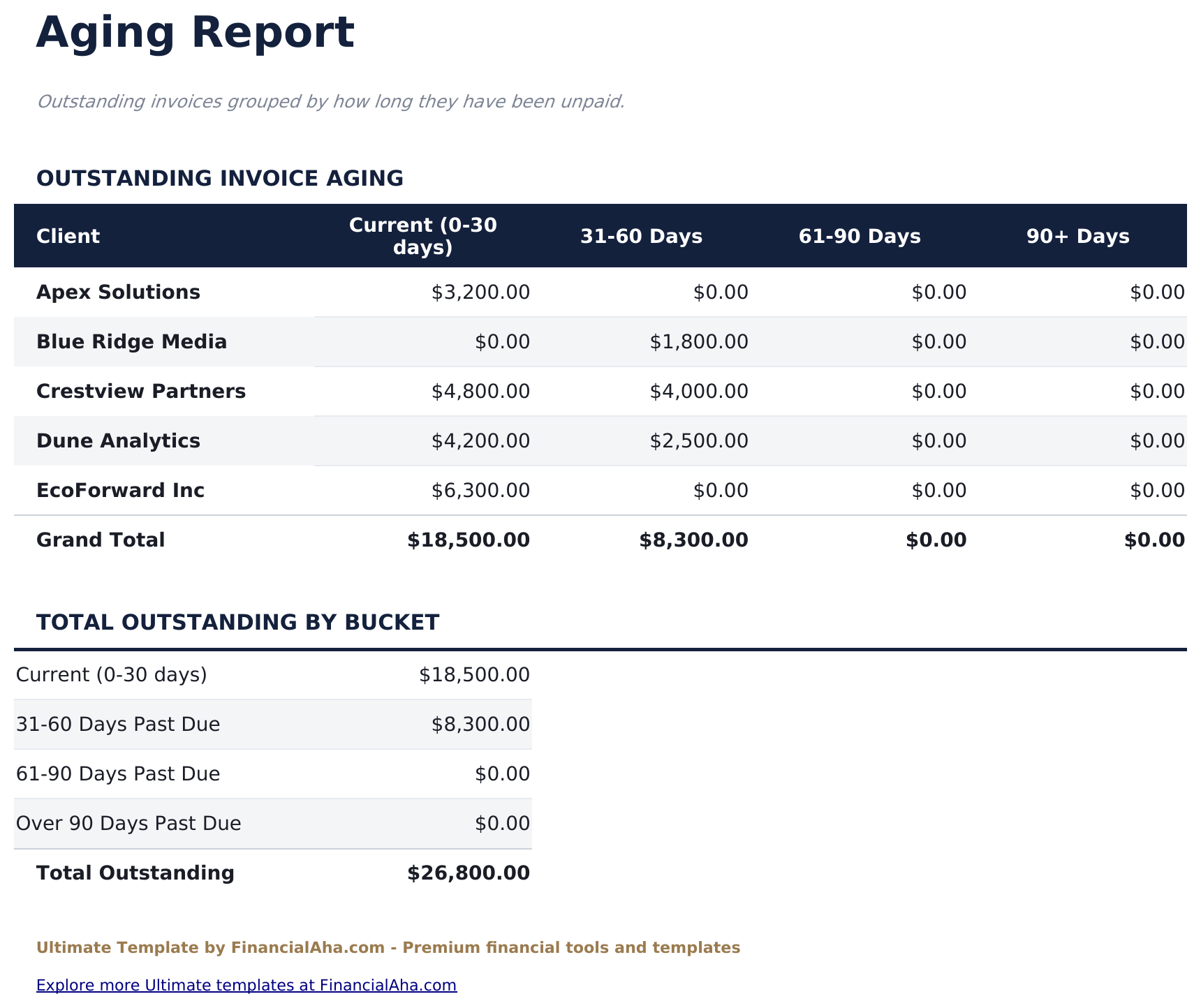The width and height of the screenshot is (1201, 1008).
Task: Click Blue Ridge Media's $1,800.00 amount
Action: [699, 341]
